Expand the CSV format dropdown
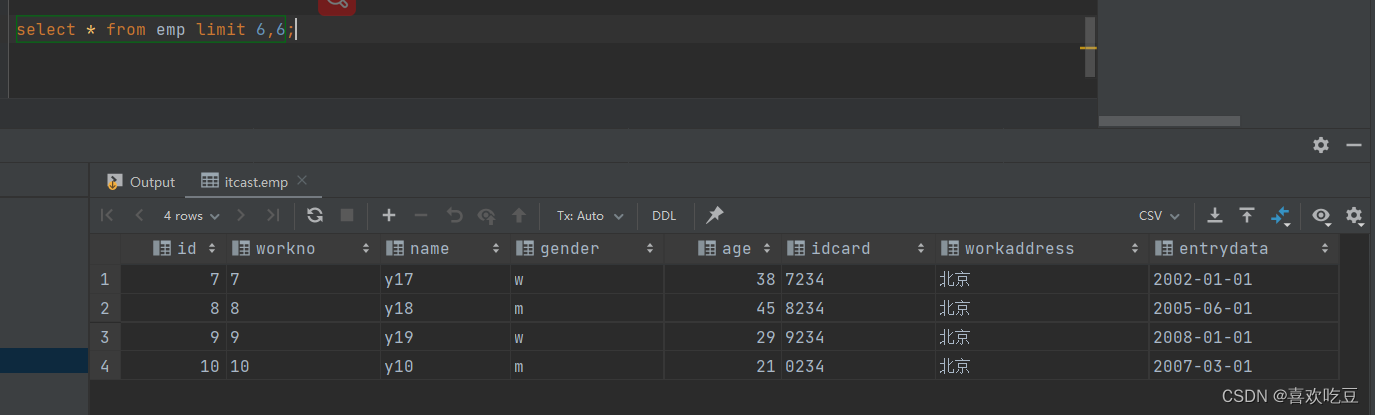 click(x=1159, y=215)
